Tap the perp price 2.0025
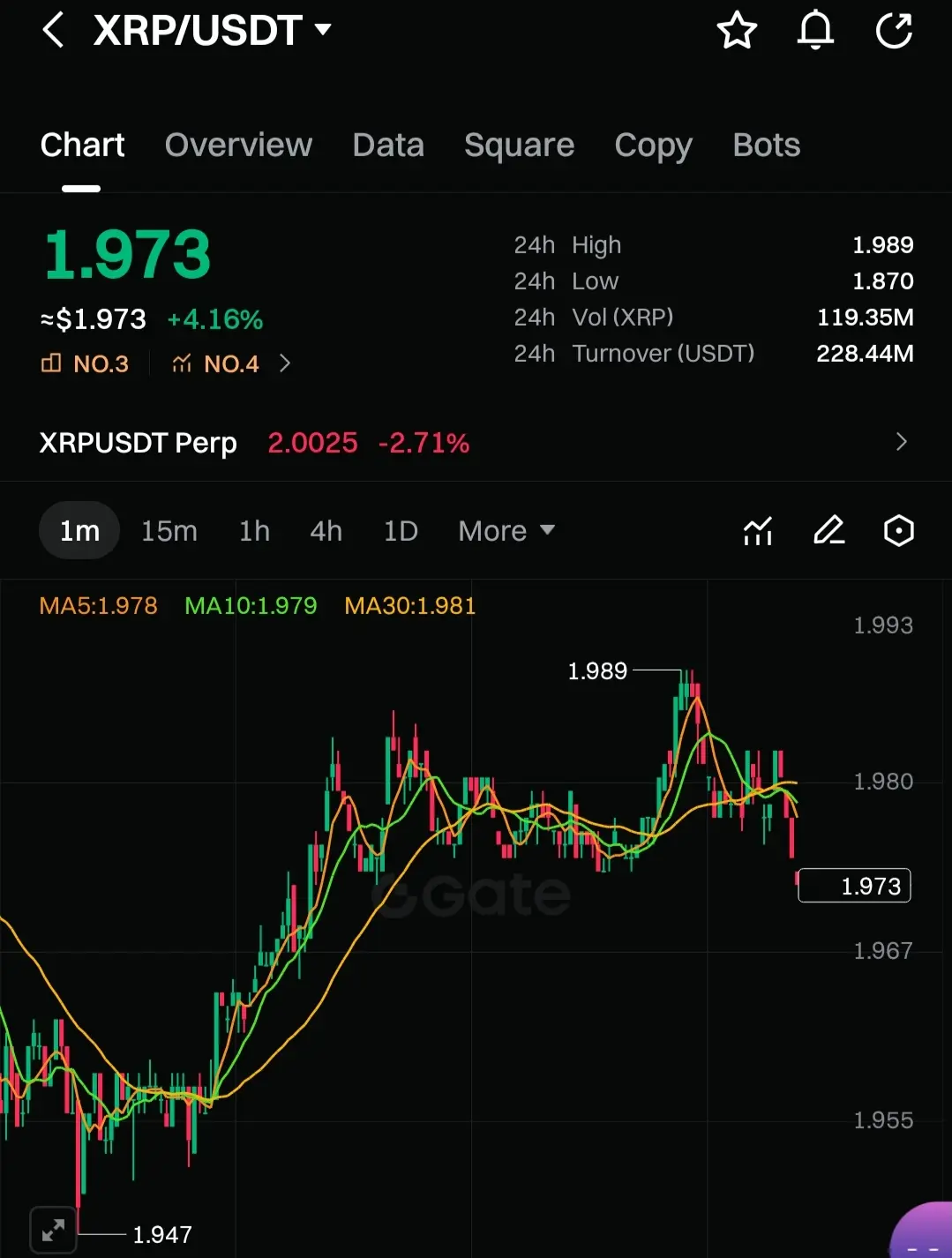 tap(313, 443)
